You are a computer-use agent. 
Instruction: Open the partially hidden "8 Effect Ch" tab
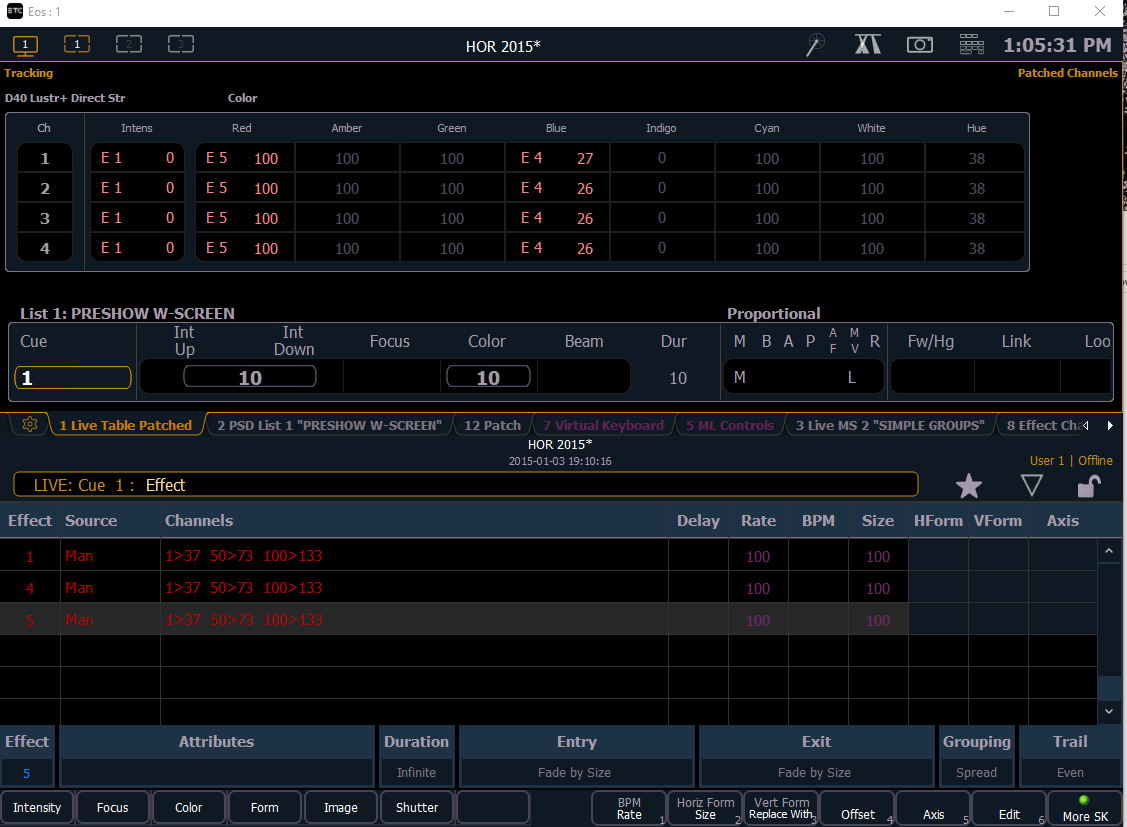(1042, 425)
